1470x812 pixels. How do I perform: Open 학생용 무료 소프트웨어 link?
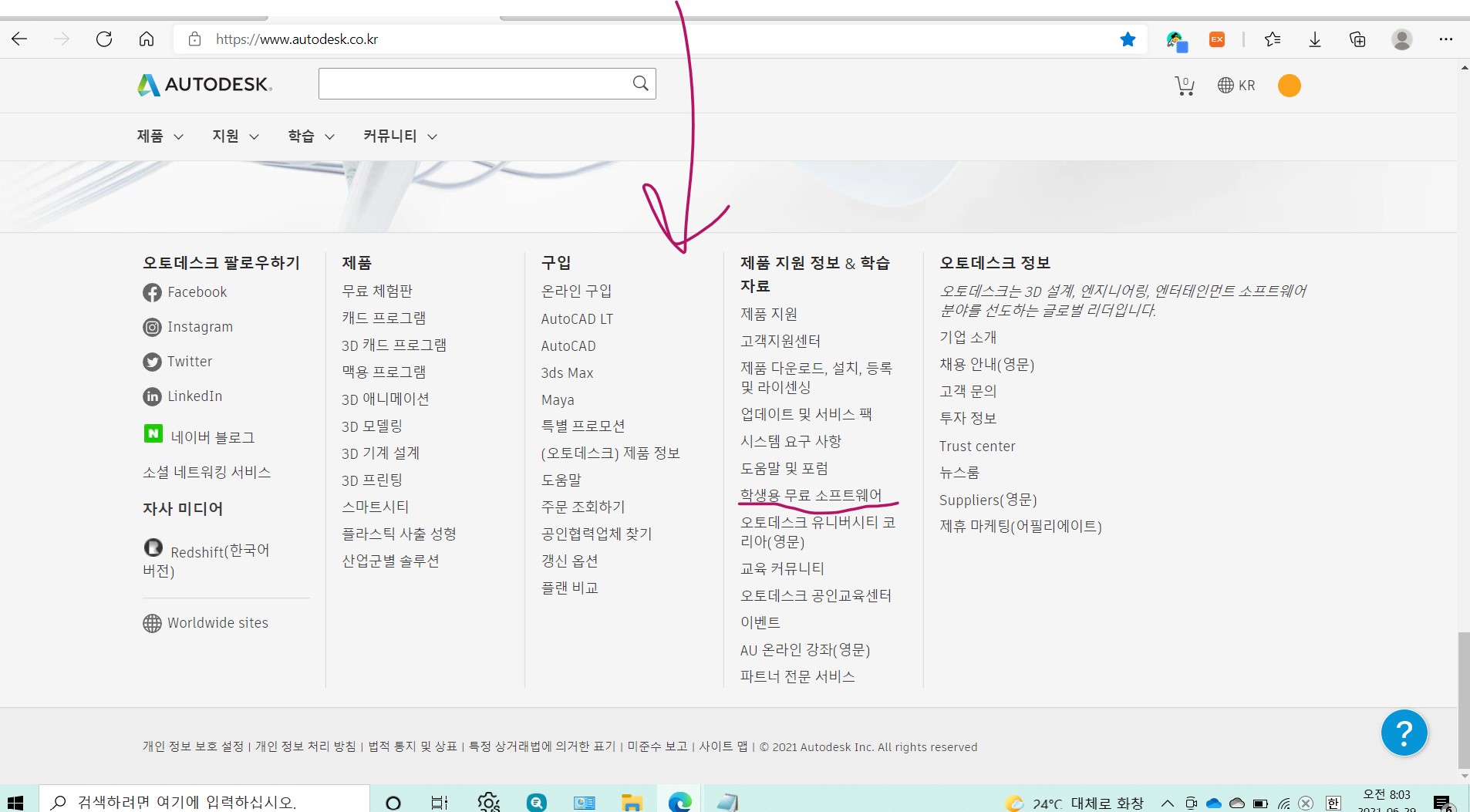[811, 495]
